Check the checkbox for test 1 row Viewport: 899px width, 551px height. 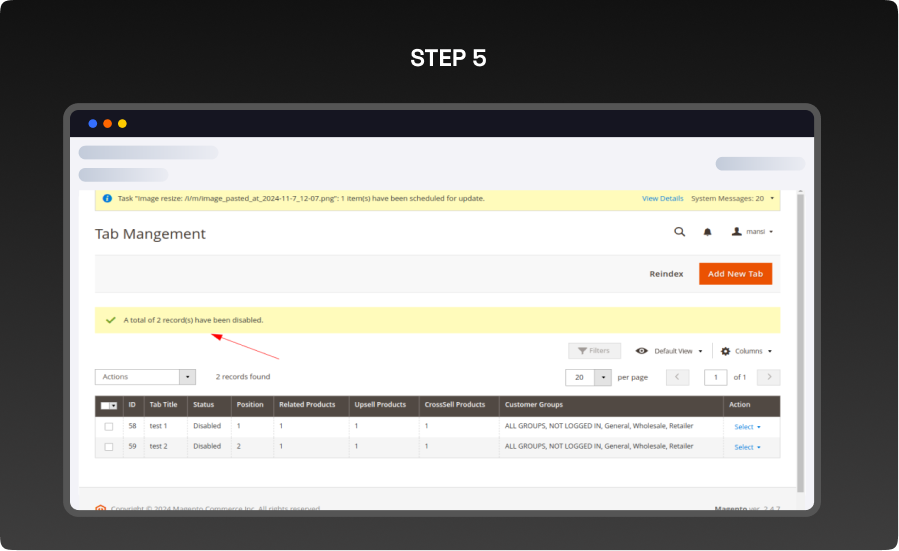click(109, 426)
